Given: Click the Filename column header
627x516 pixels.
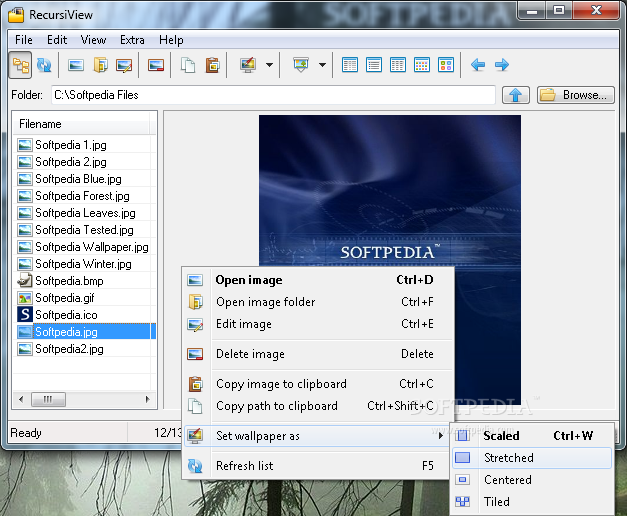Looking at the screenshot, I should (x=82, y=124).
